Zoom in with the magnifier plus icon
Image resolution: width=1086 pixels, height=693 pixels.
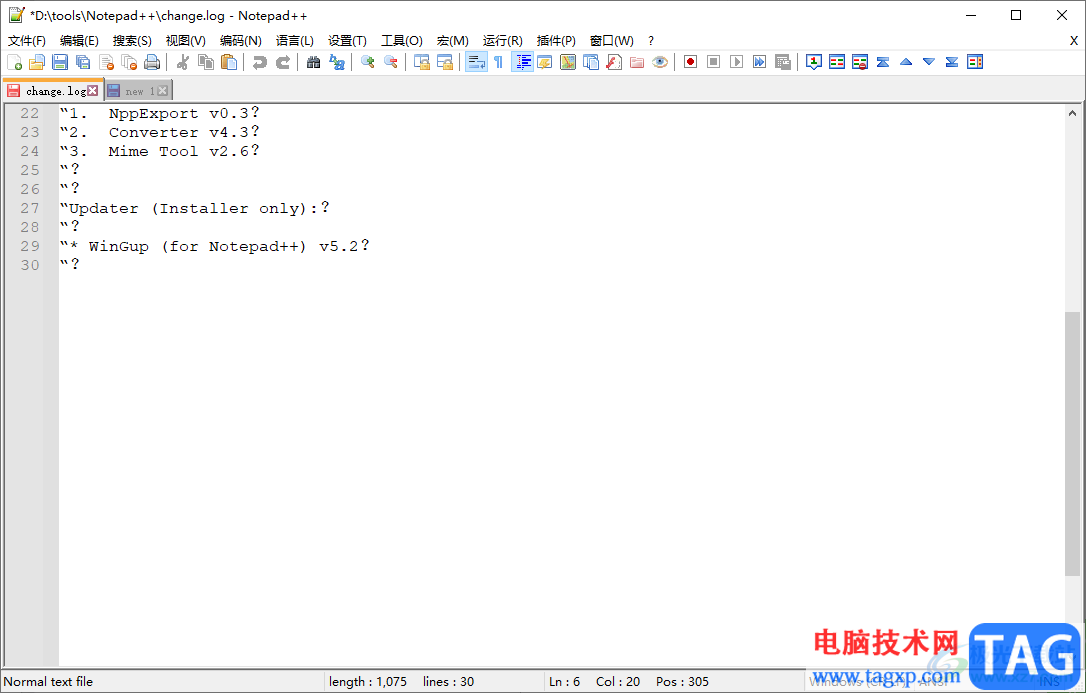pyautogui.click(x=368, y=62)
